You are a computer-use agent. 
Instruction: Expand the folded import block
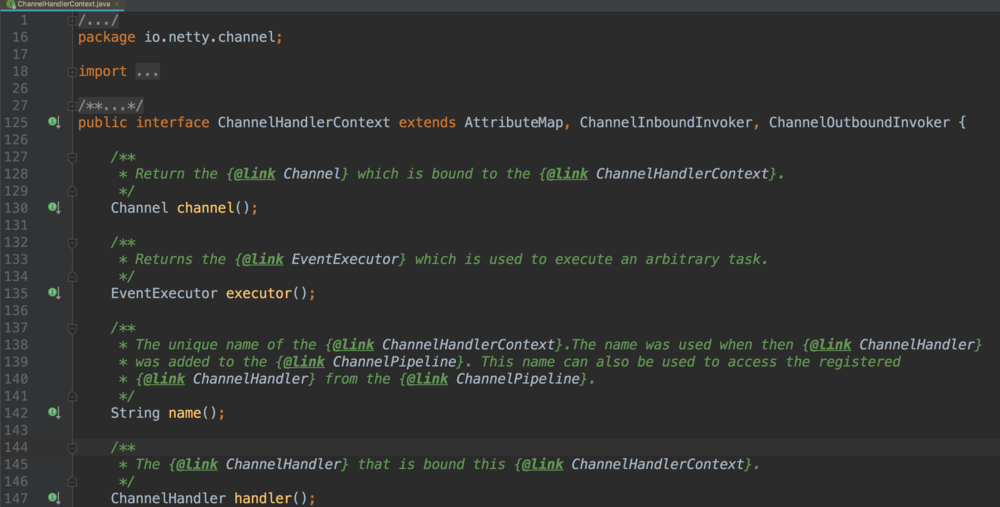click(x=72, y=72)
